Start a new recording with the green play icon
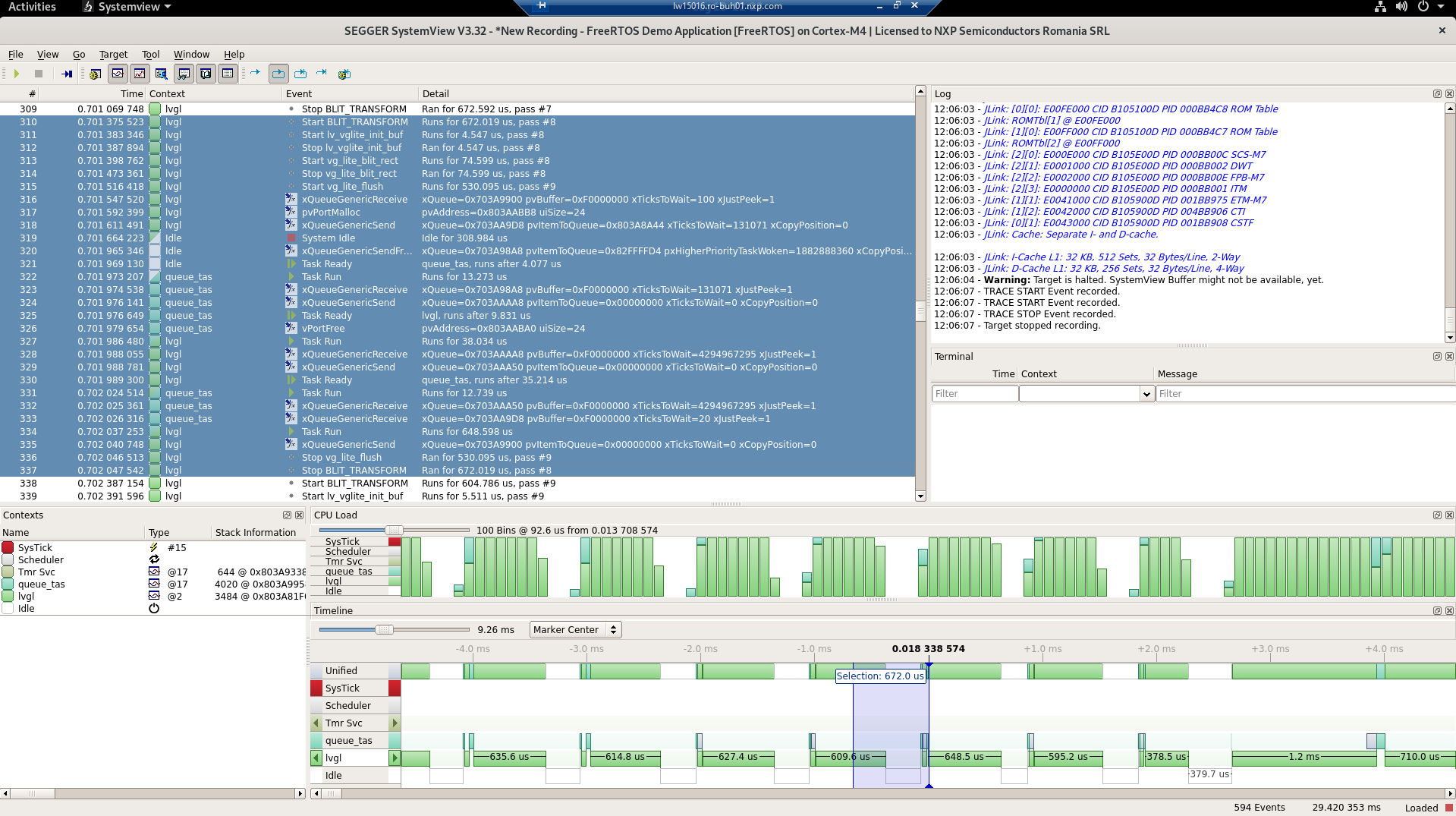Viewport: 1456px width, 816px height. point(17,74)
